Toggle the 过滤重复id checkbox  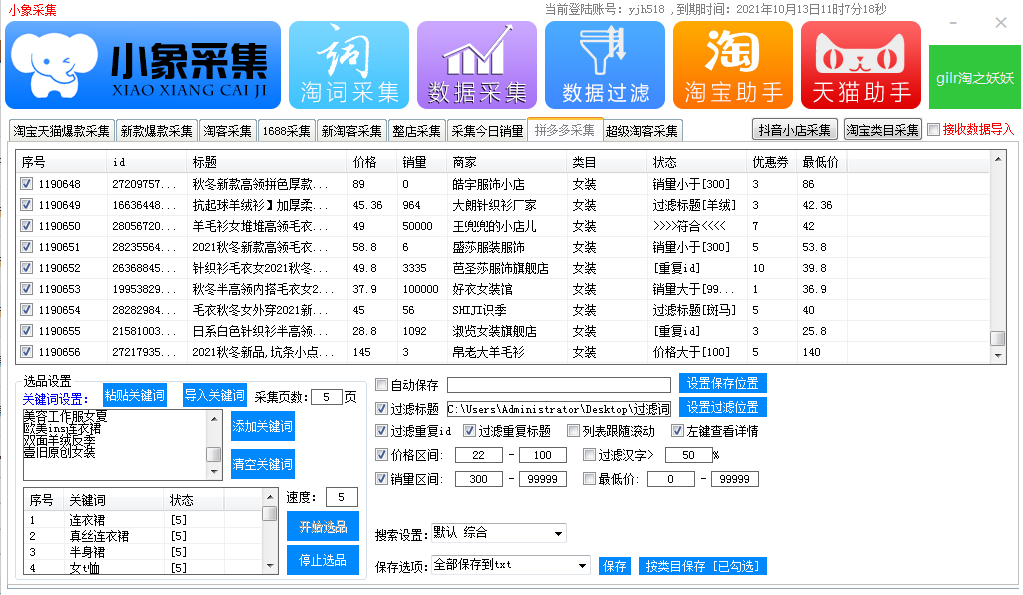tap(382, 431)
